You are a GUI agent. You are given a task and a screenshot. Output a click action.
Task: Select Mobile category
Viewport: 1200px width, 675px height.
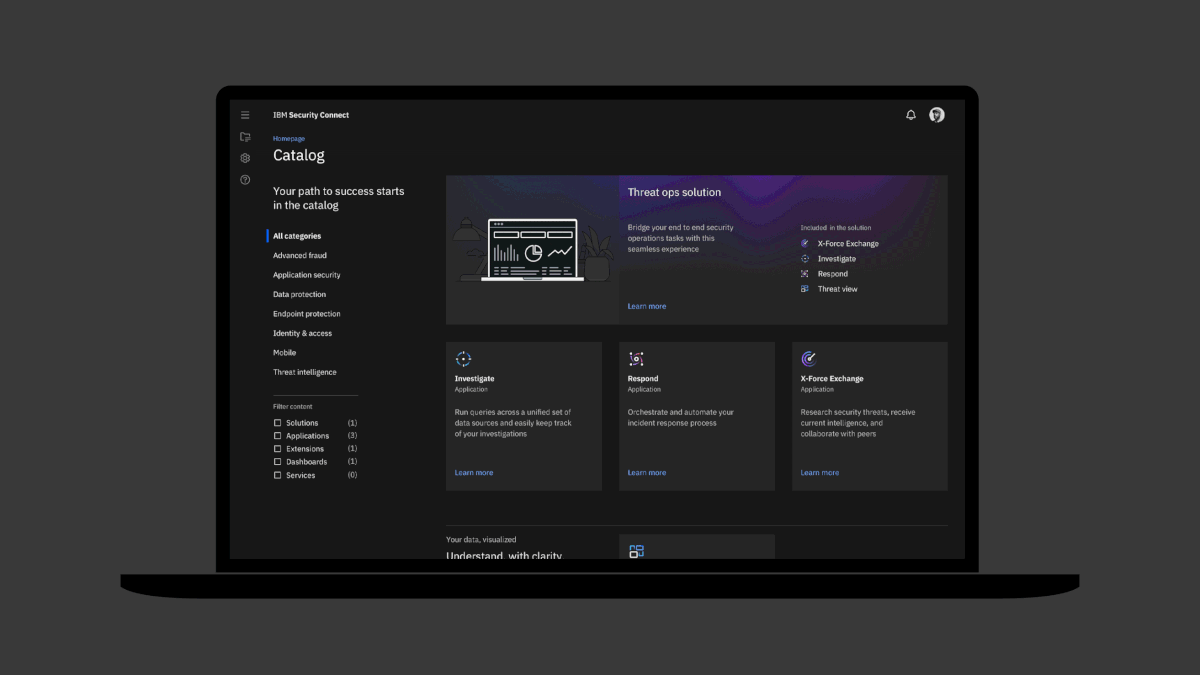pyautogui.click(x=285, y=353)
